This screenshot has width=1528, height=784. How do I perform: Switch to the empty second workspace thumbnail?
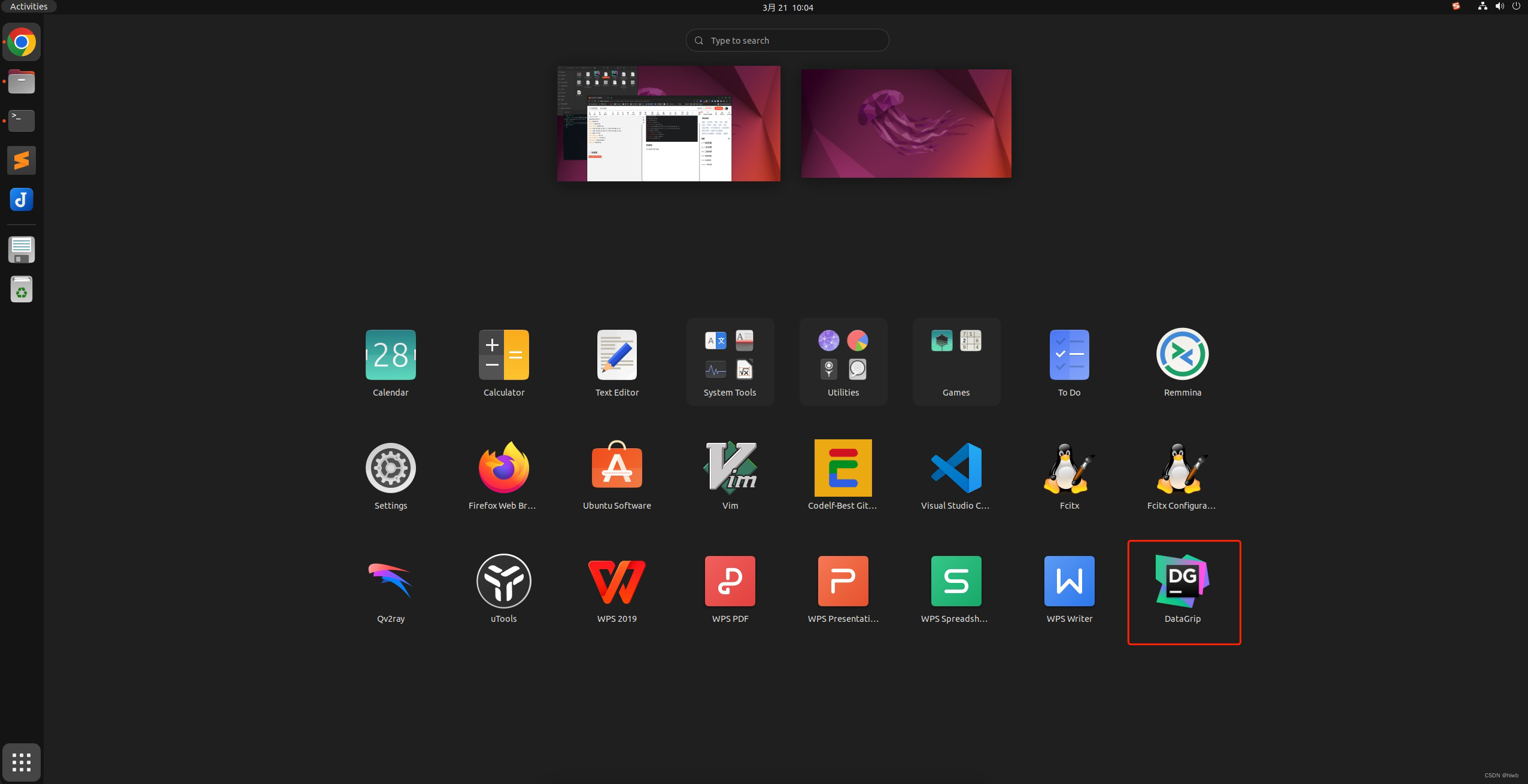[906, 123]
